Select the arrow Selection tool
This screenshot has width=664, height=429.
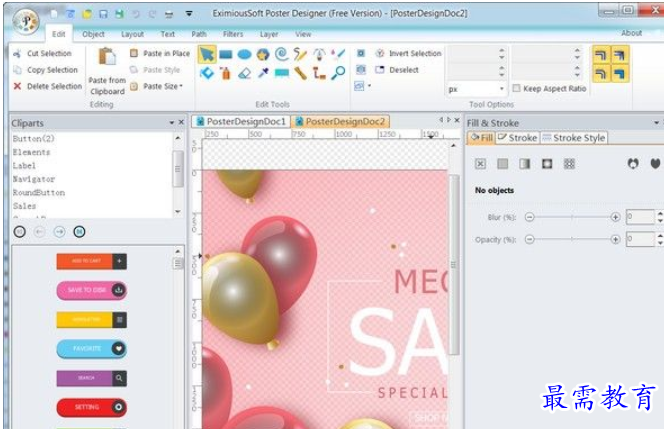[207, 54]
